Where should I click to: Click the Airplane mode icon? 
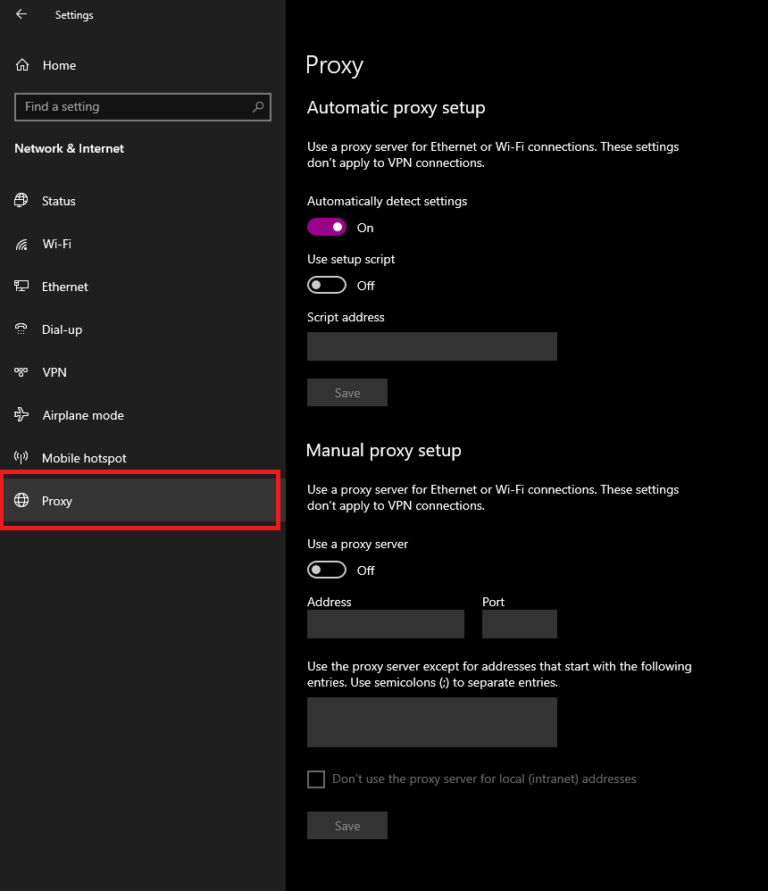click(22, 415)
